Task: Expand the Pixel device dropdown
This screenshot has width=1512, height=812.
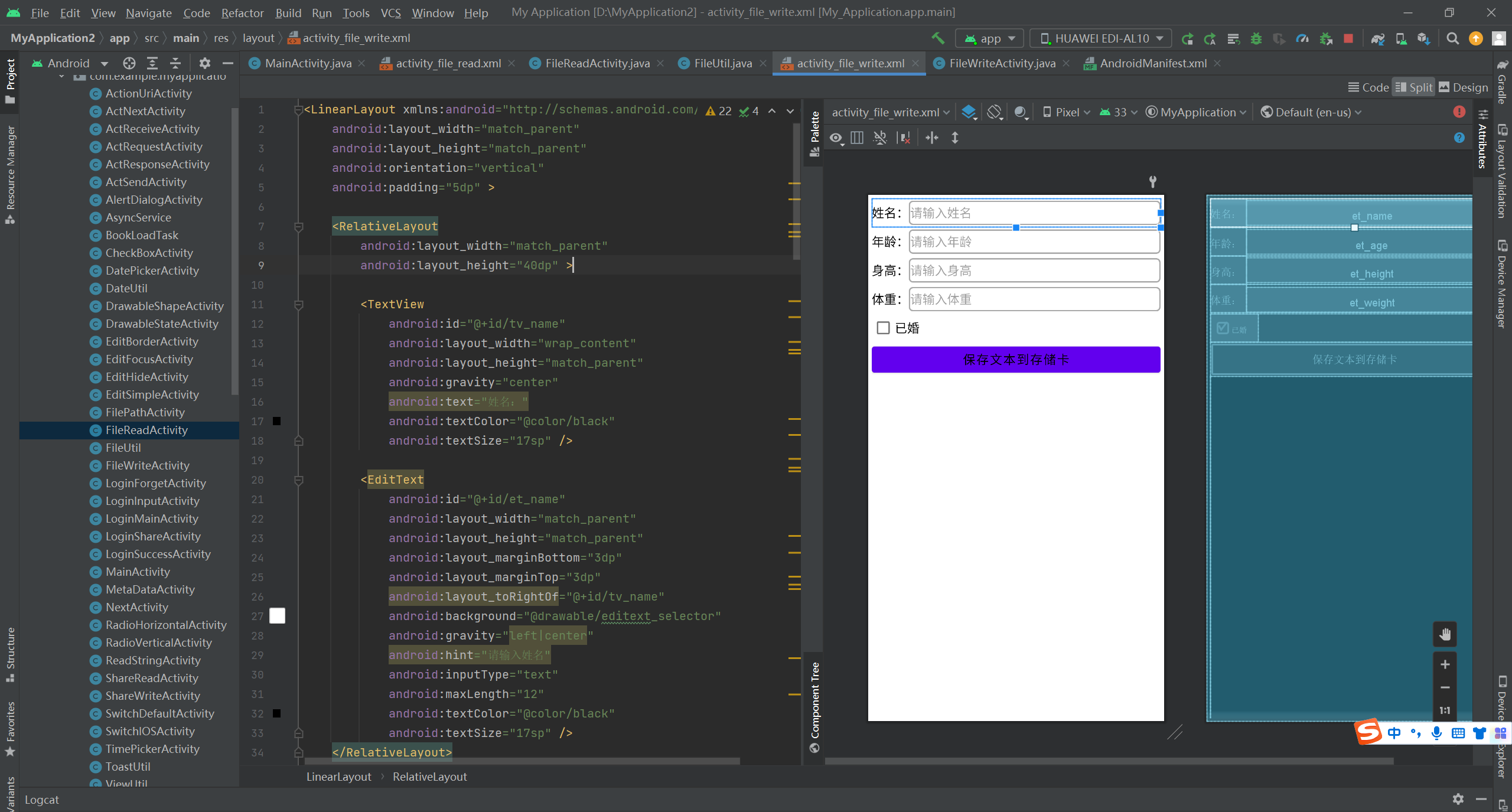Action: (x=1067, y=112)
